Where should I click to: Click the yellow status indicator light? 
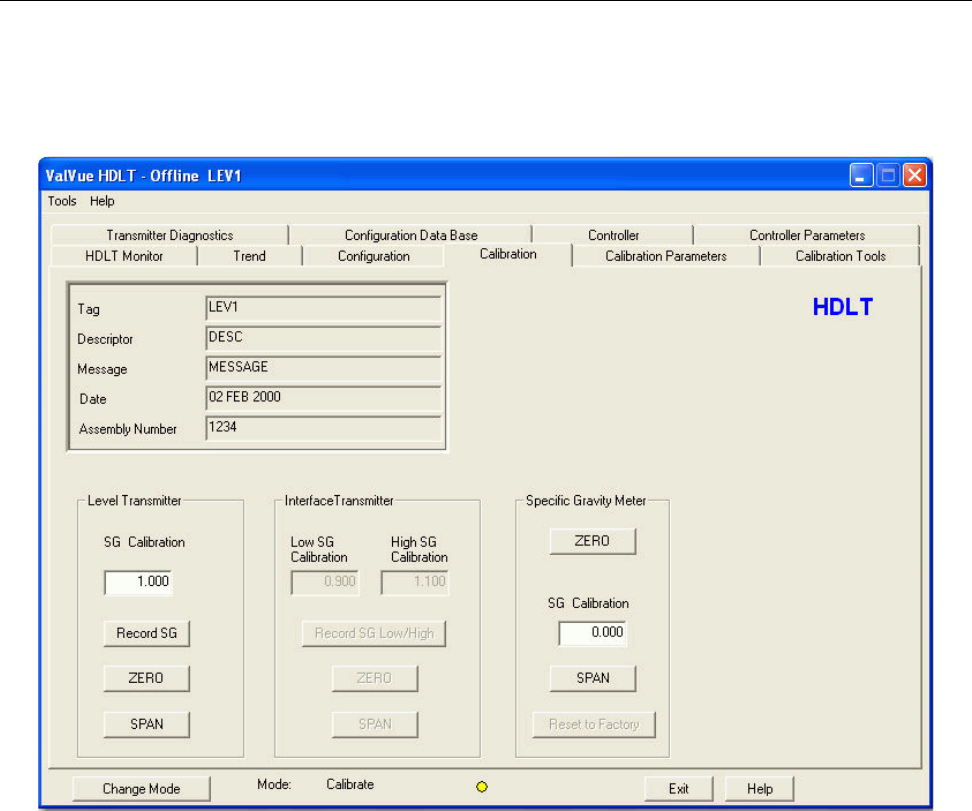coord(482,787)
